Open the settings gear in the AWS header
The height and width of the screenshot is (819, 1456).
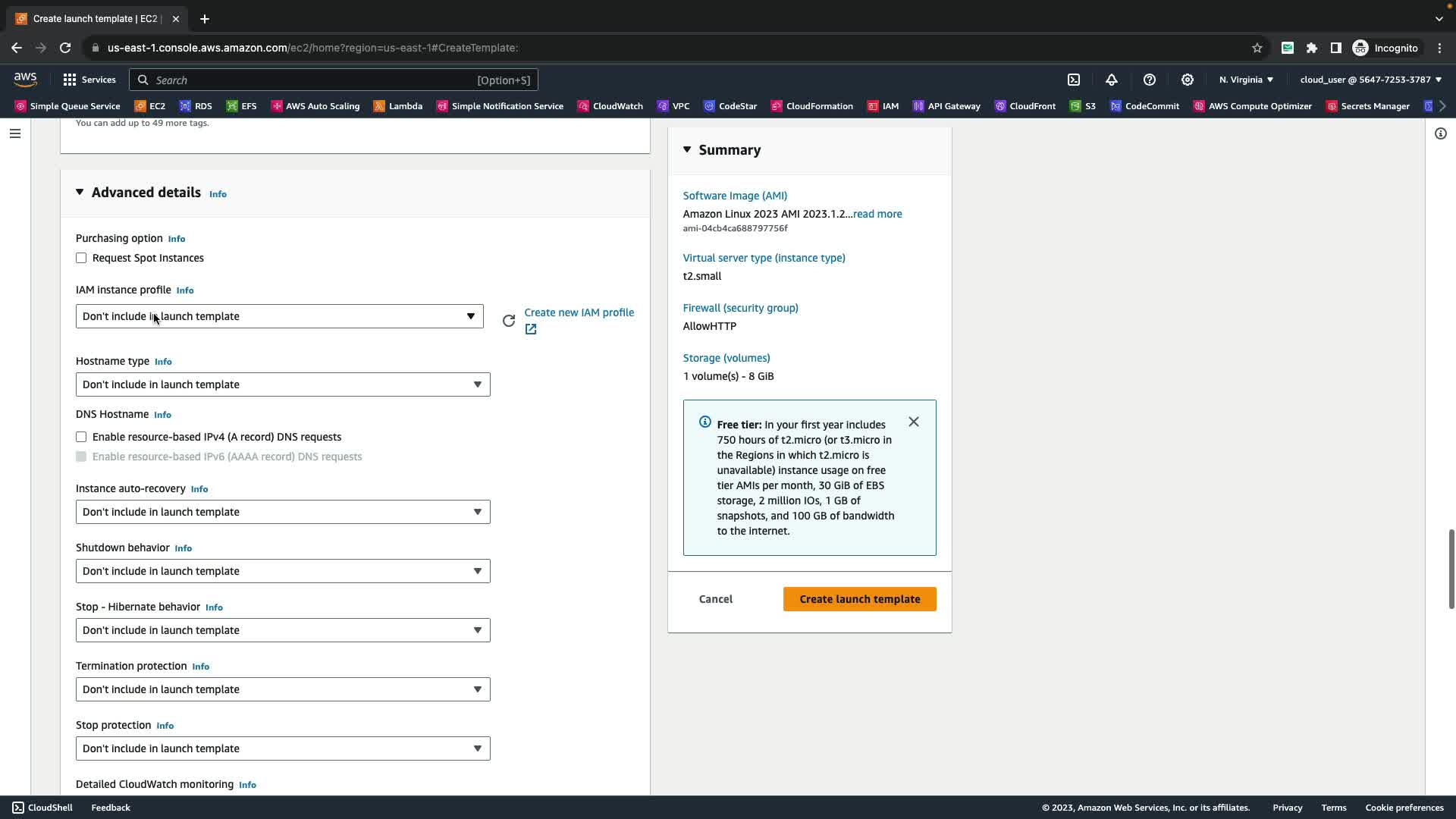tap(1188, 80)
